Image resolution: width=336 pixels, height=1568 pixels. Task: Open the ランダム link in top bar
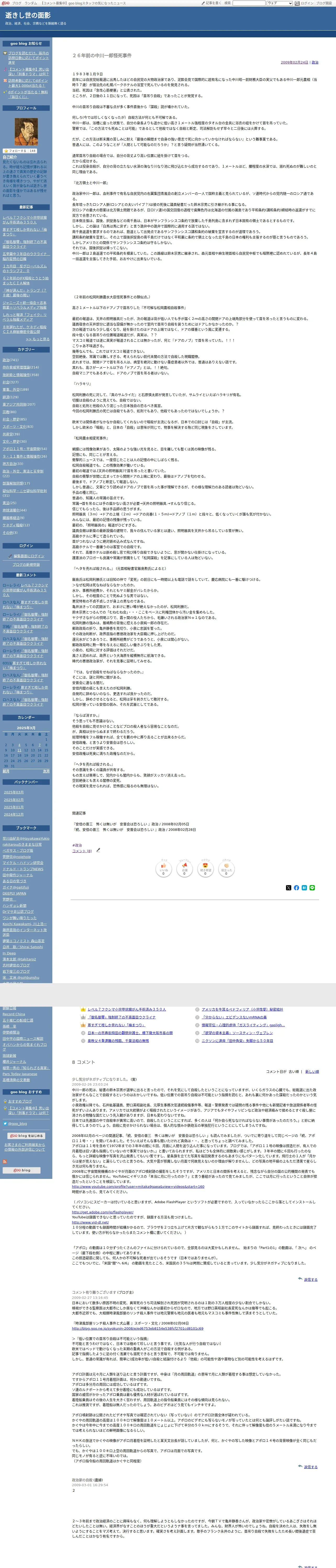[31, 3]
